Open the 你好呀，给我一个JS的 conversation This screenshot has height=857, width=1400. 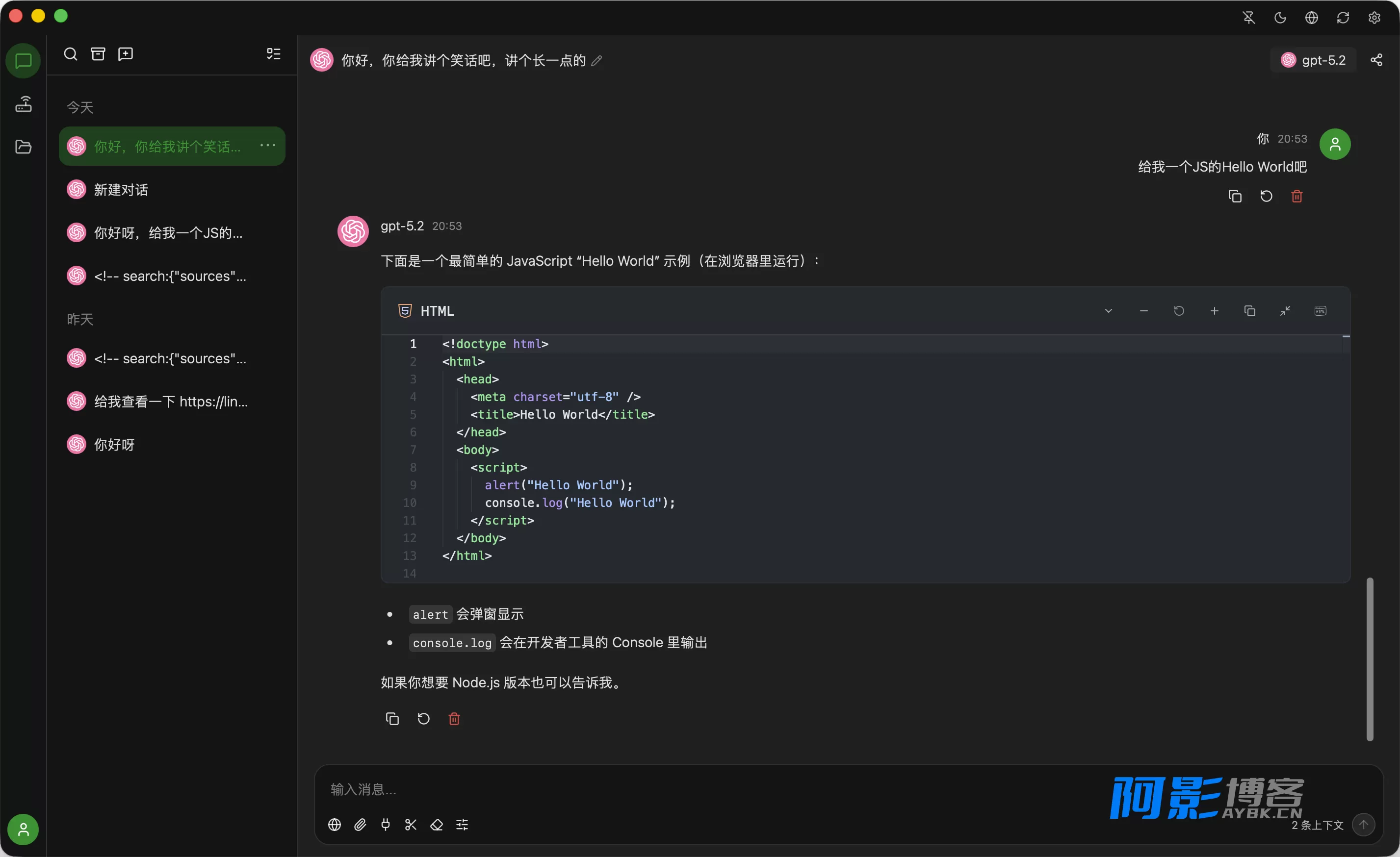[x=172, y=232]
